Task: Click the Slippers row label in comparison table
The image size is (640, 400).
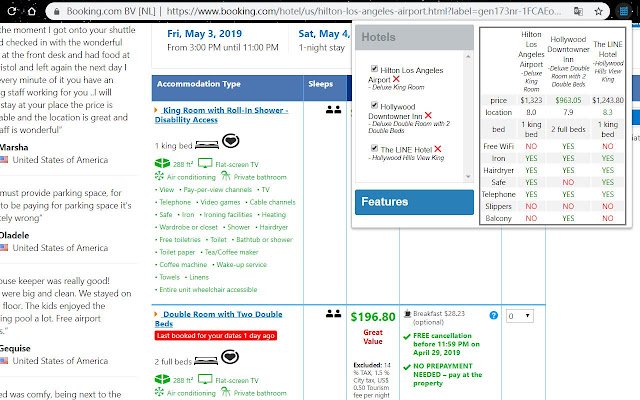Action: click(x=498, y=206)
